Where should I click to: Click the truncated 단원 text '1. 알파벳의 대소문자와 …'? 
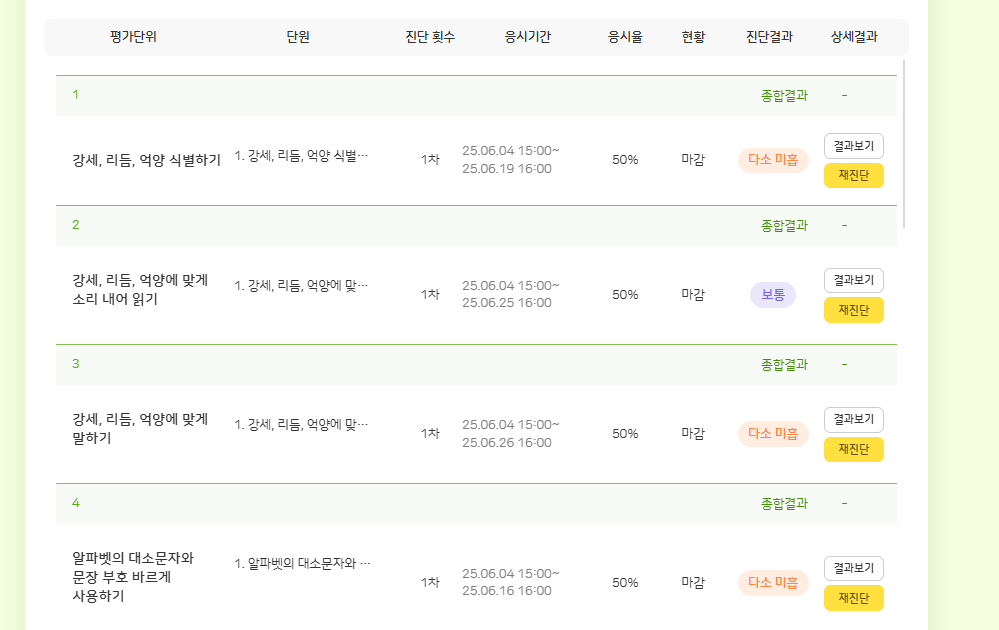coord(302,563)
